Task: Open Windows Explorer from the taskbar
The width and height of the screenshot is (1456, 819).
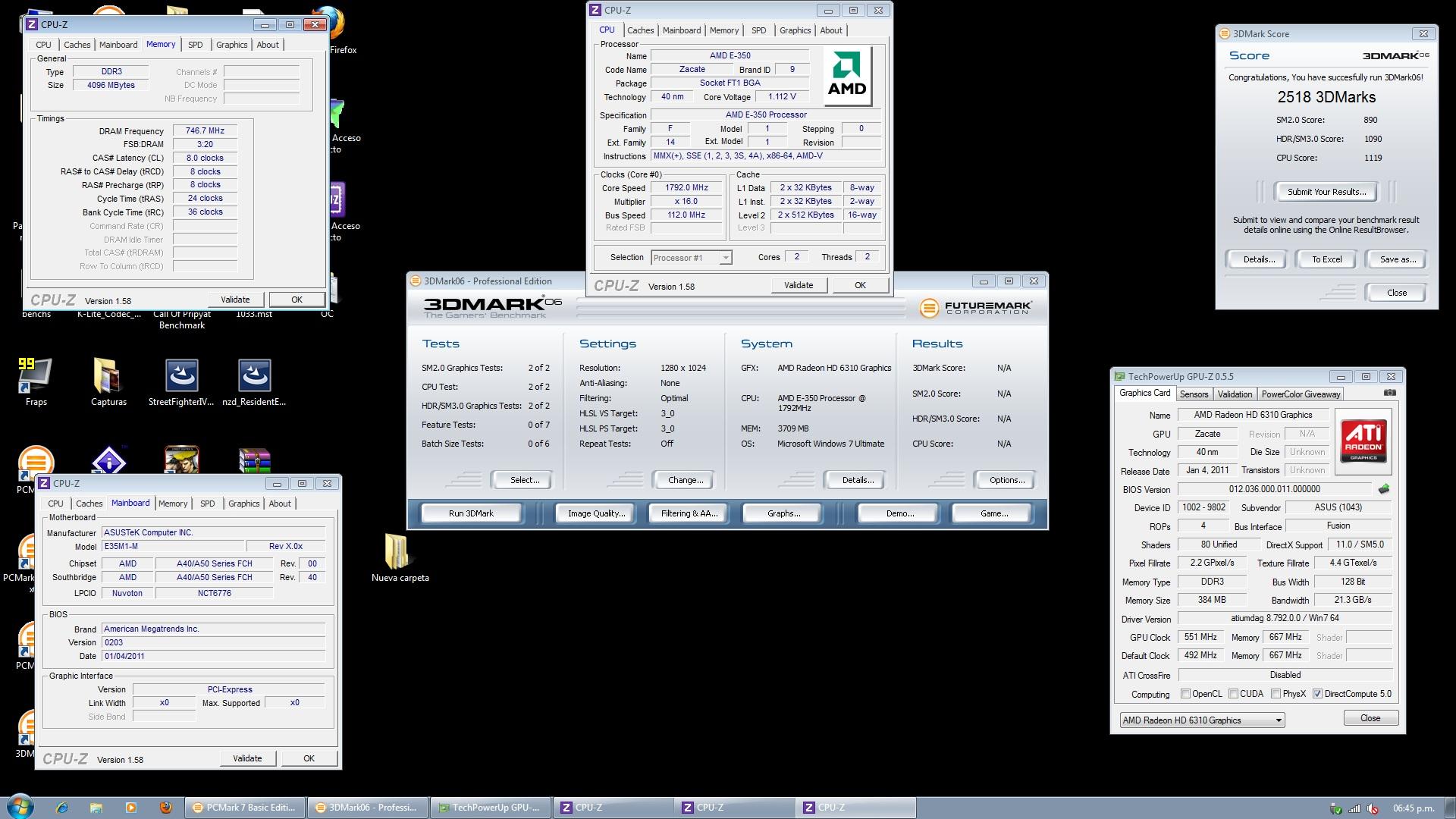Action: click(96, 808)
